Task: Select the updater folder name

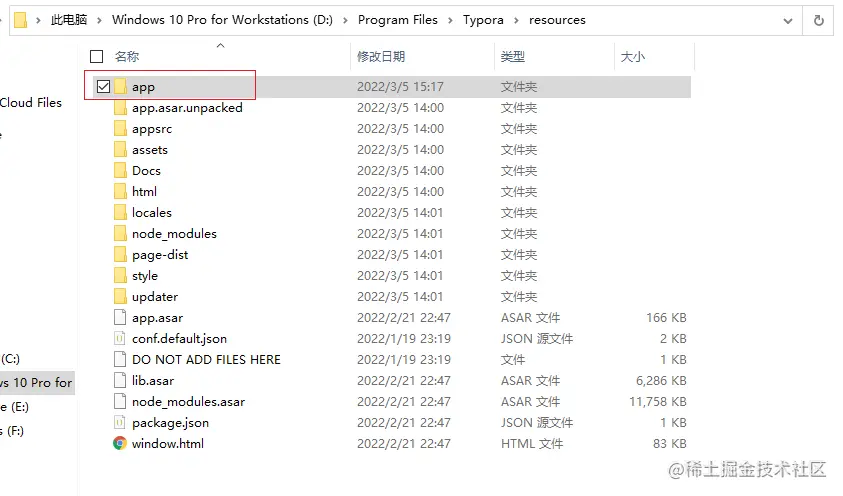Action: click(155, 297)
